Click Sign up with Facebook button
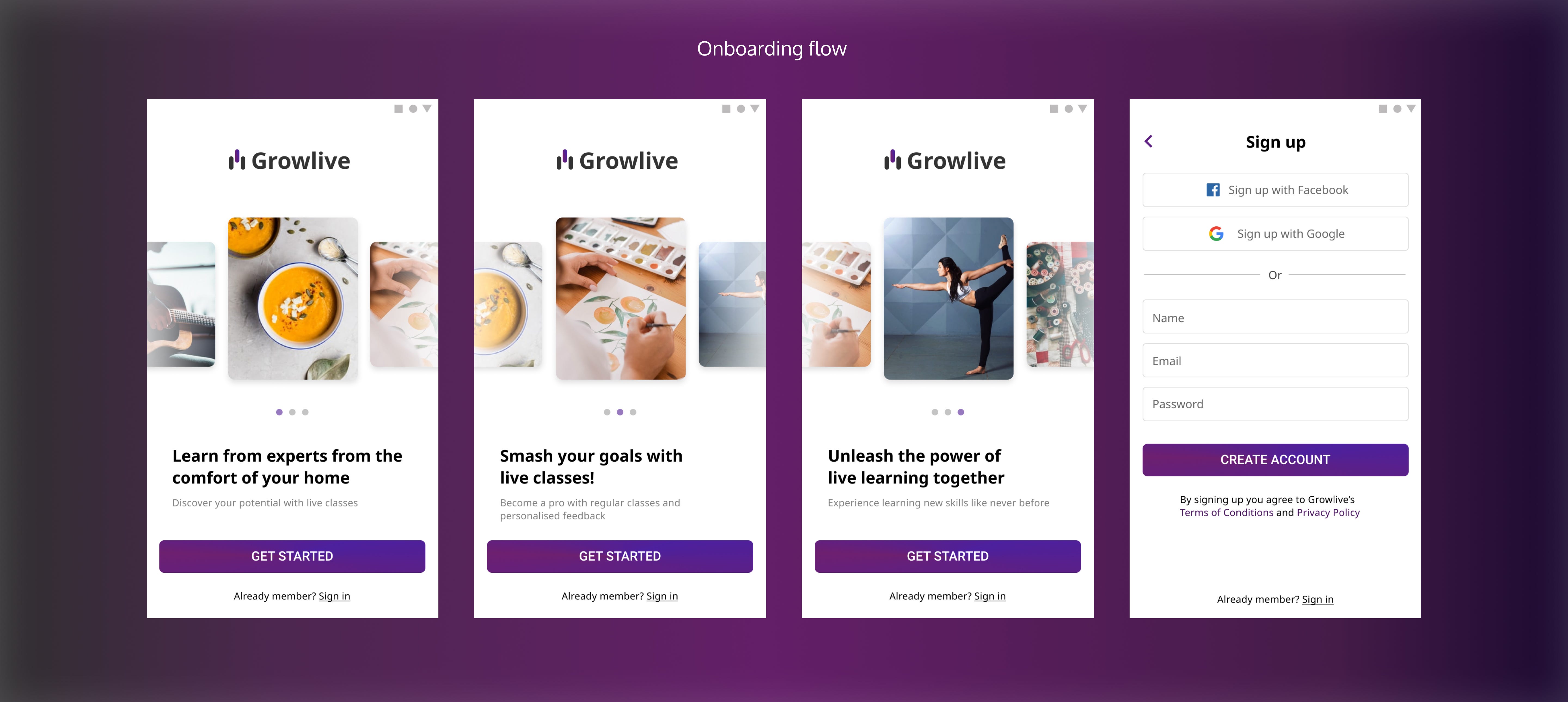Screen dimensions: 1568x702 point(1275,190)
